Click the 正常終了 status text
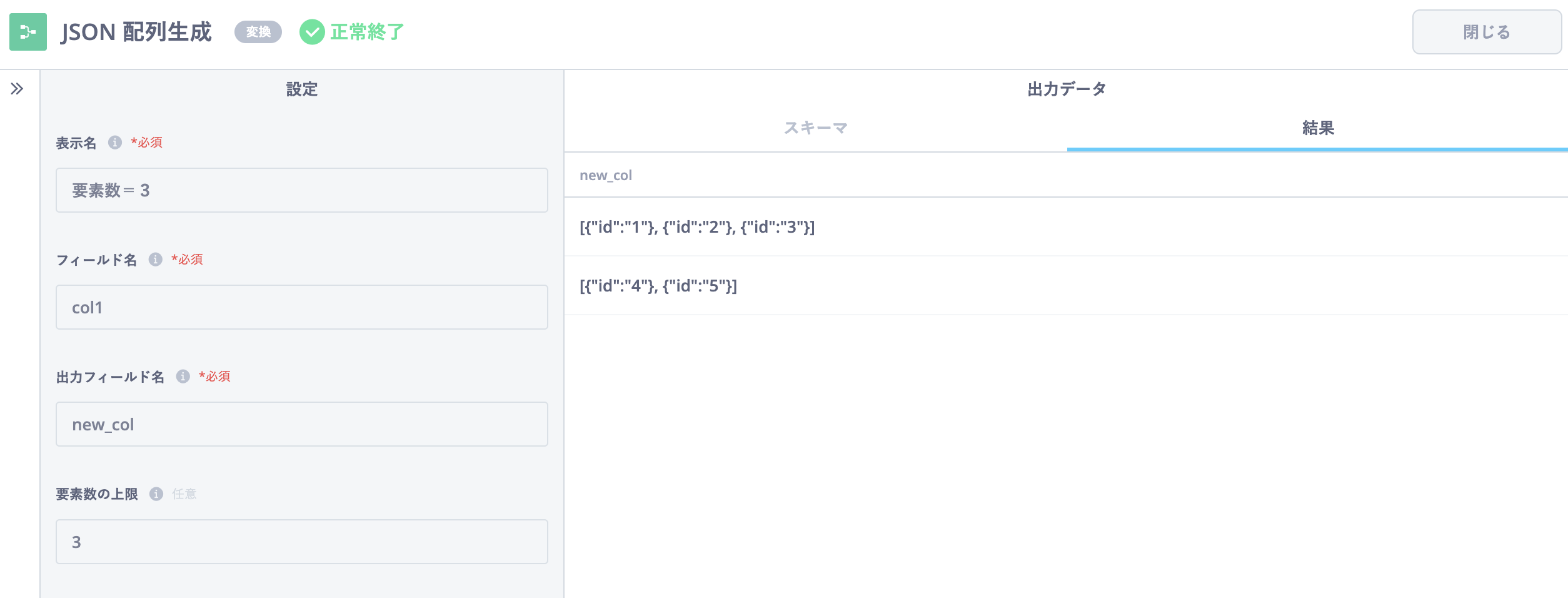 tap(367, 32)
